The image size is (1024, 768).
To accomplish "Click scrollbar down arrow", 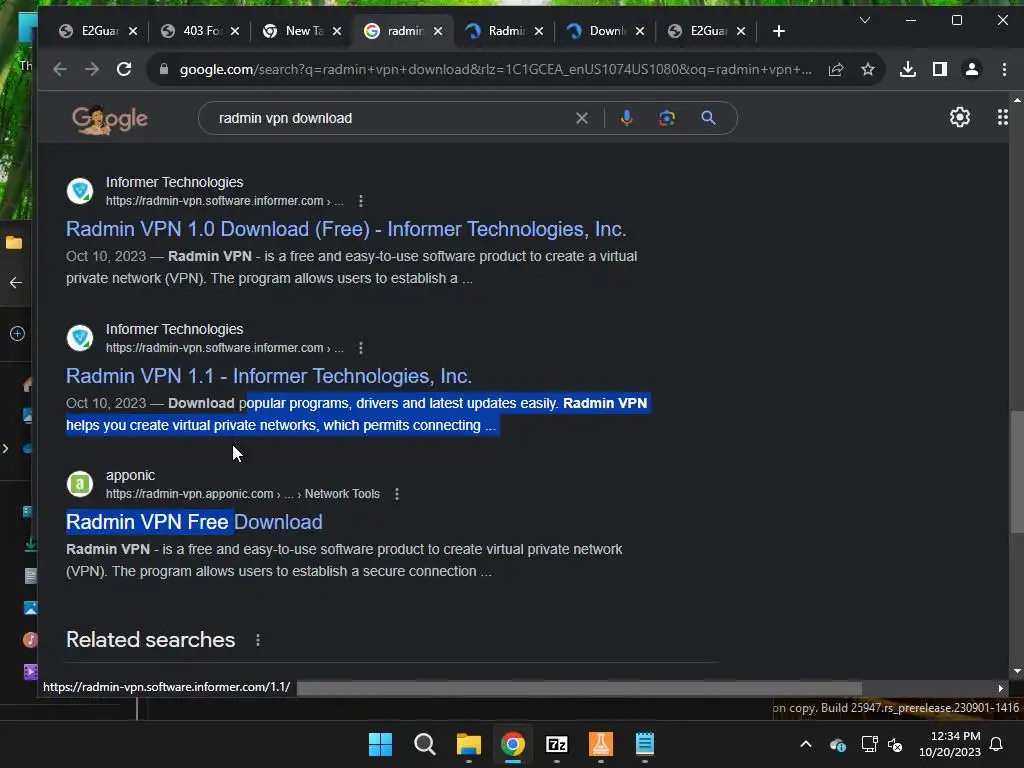I will [1017, 671].
